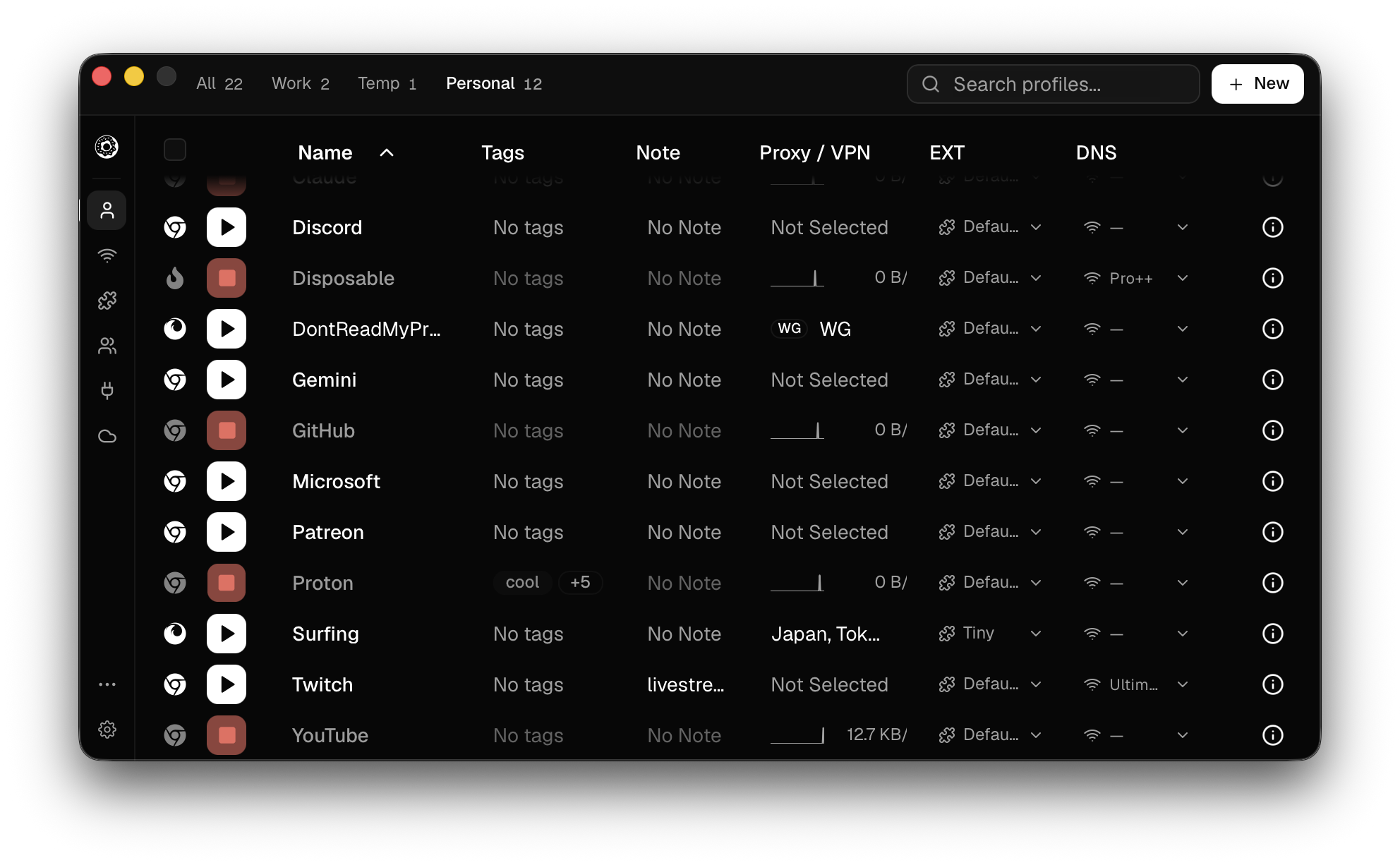This screenshot has height=865, width=1400.
Task: Click the Chrome browser icon in Twitch row
Action: (175, 684)
